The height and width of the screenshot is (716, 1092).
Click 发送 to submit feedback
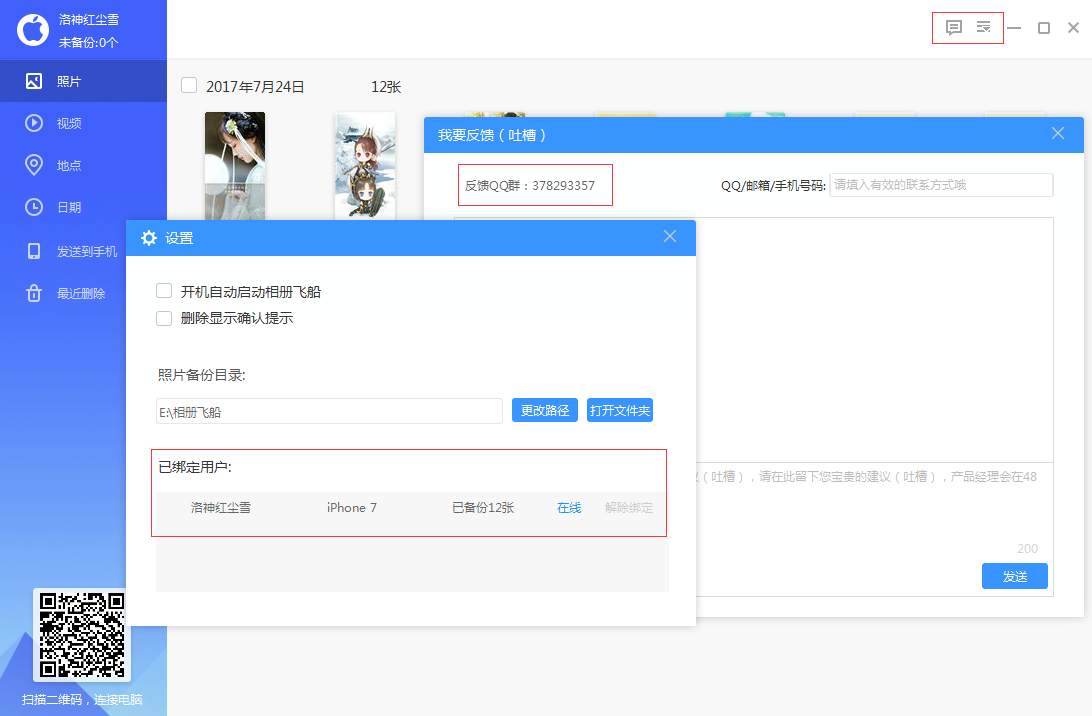1015,576
